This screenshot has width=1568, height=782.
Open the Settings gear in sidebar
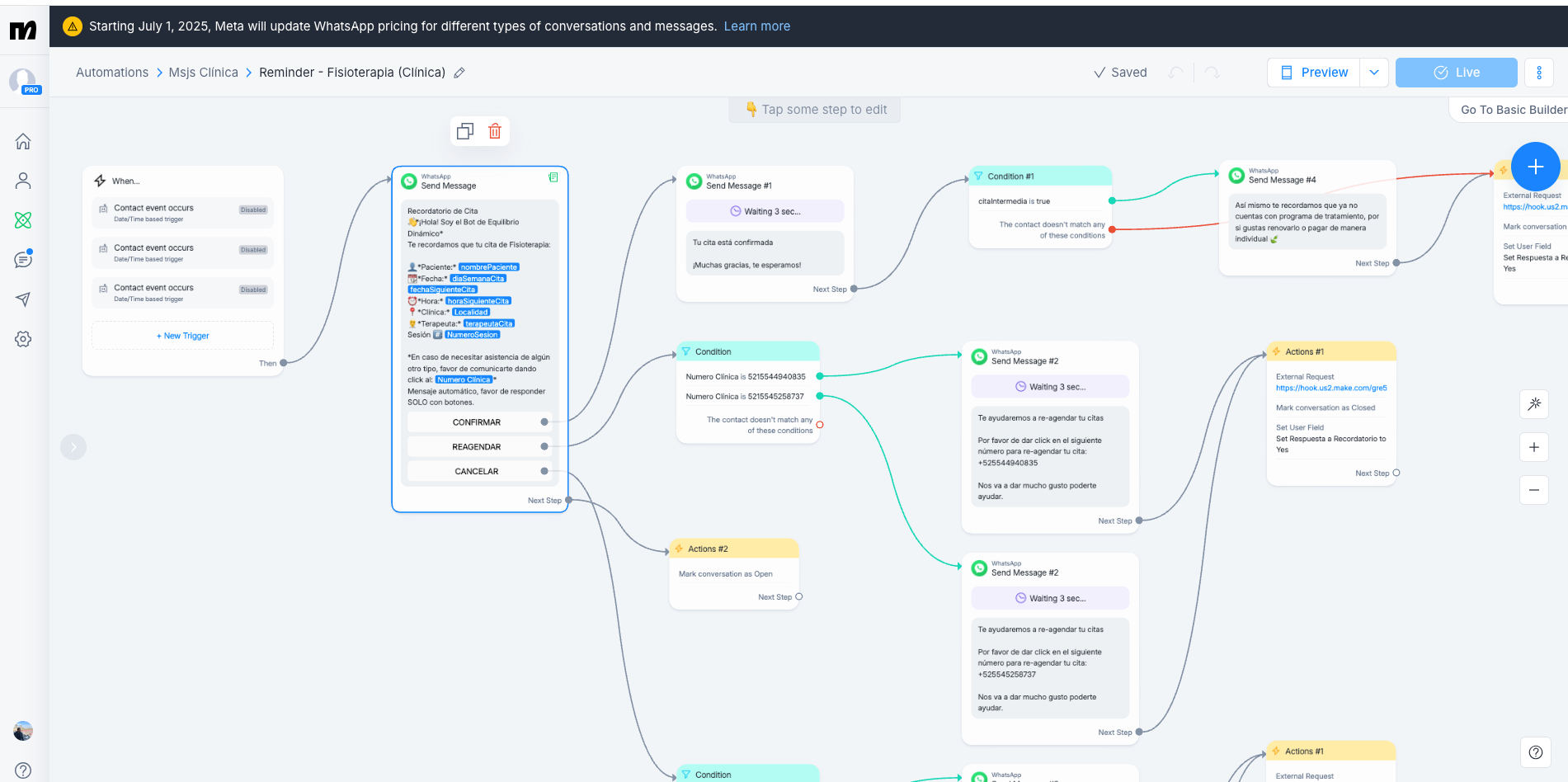coord(23,339)
